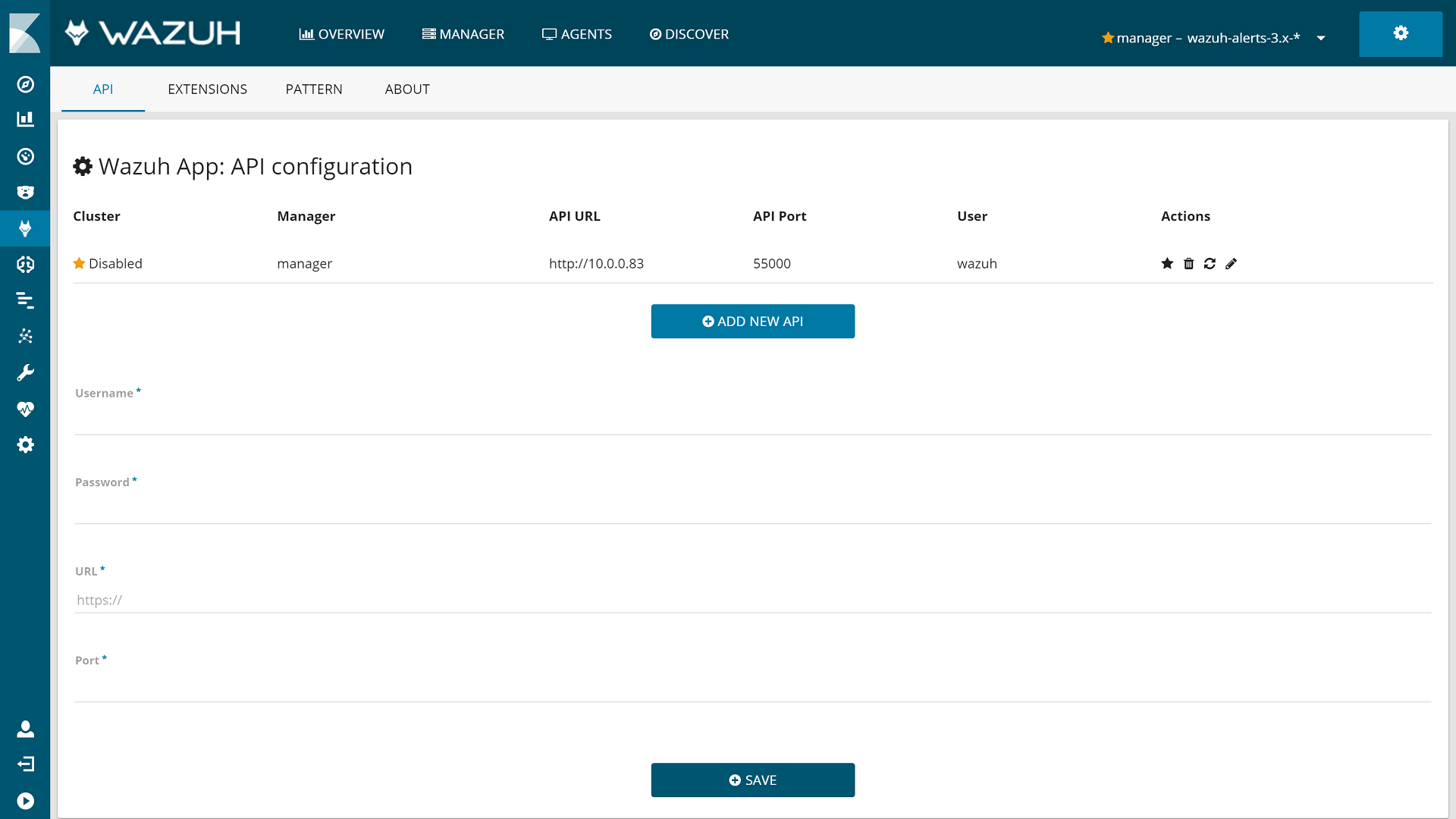Click the manager name cell
Image resolution: width=1456 pixels, height=819 pixels.
[304, 263]
